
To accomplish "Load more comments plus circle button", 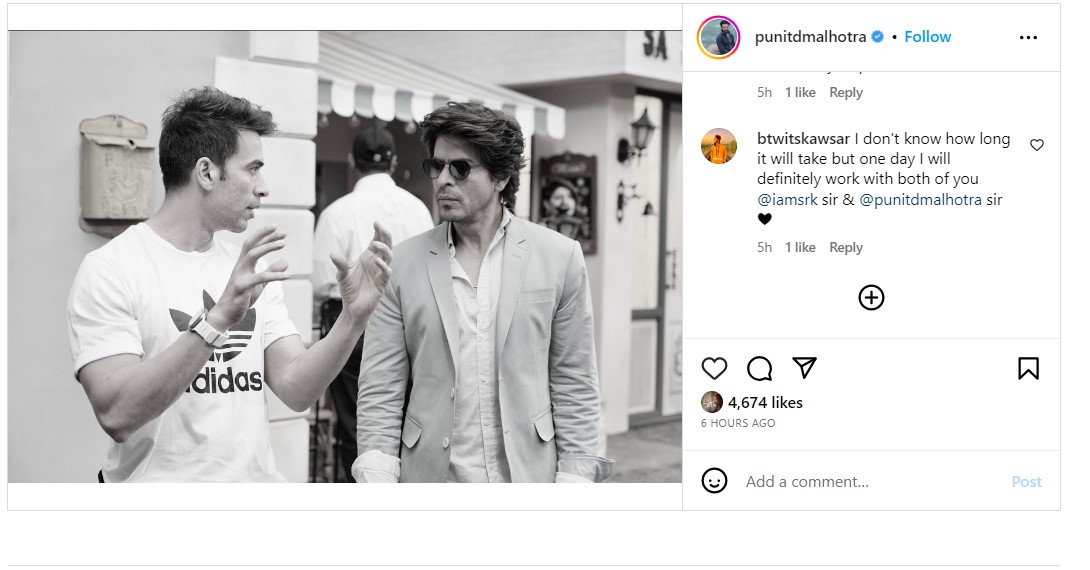I will pyautogui.click(x=871, y=297).
